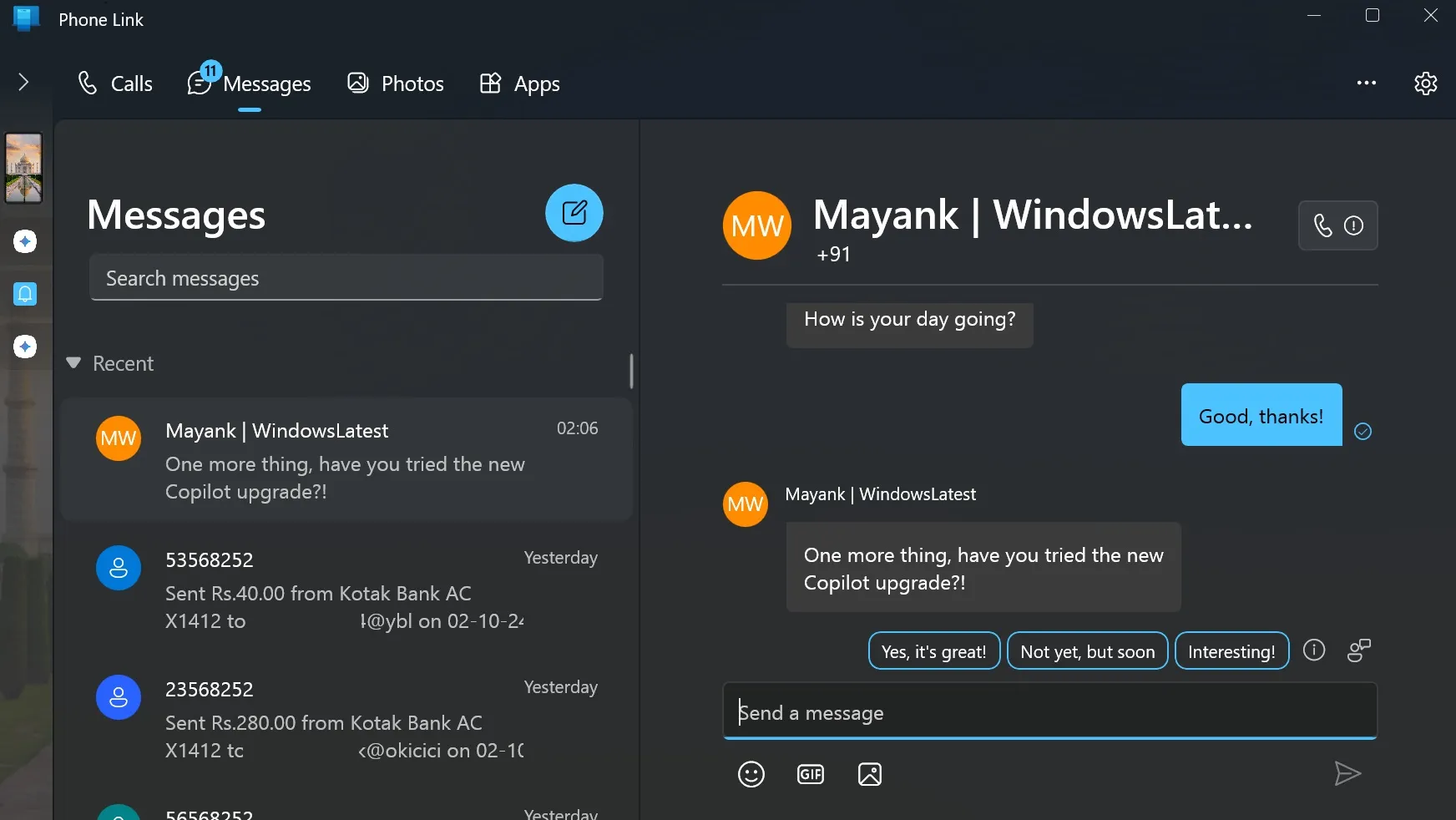Open the GIF picker
Screen dimensions: 1456x820
coord(811,774)
